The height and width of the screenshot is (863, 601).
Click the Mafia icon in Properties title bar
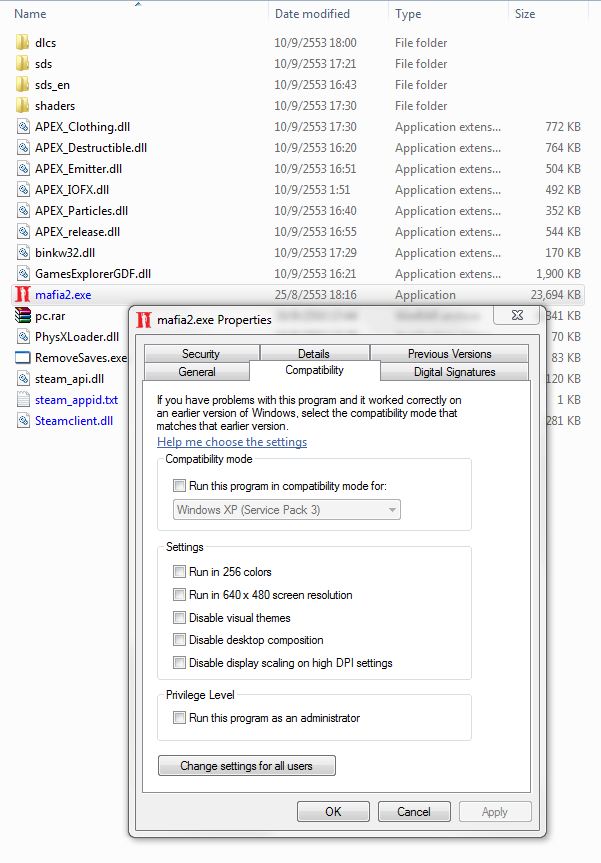[144, 320]
